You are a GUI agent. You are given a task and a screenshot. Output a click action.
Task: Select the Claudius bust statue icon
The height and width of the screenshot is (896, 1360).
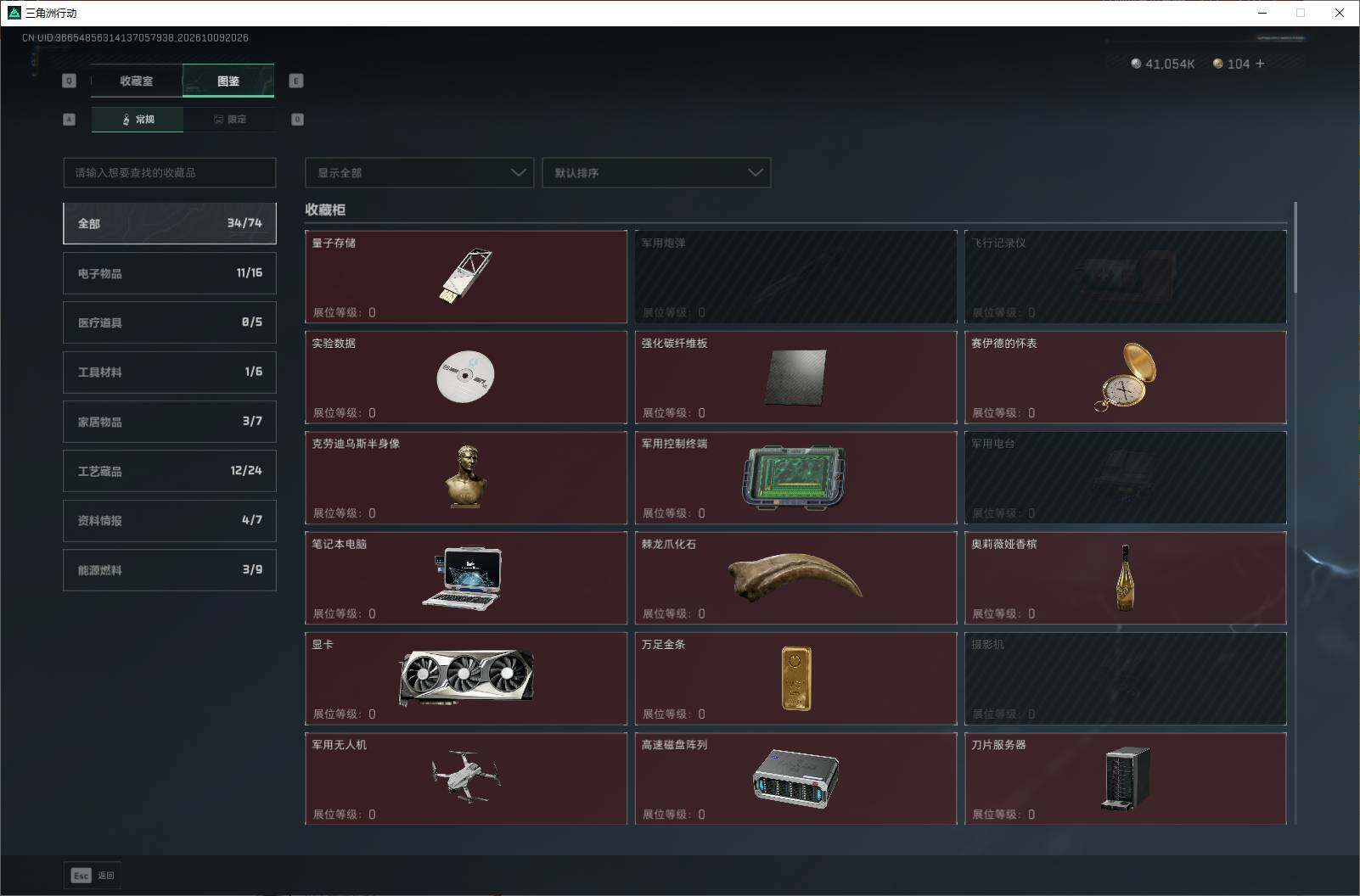[466, 476]
